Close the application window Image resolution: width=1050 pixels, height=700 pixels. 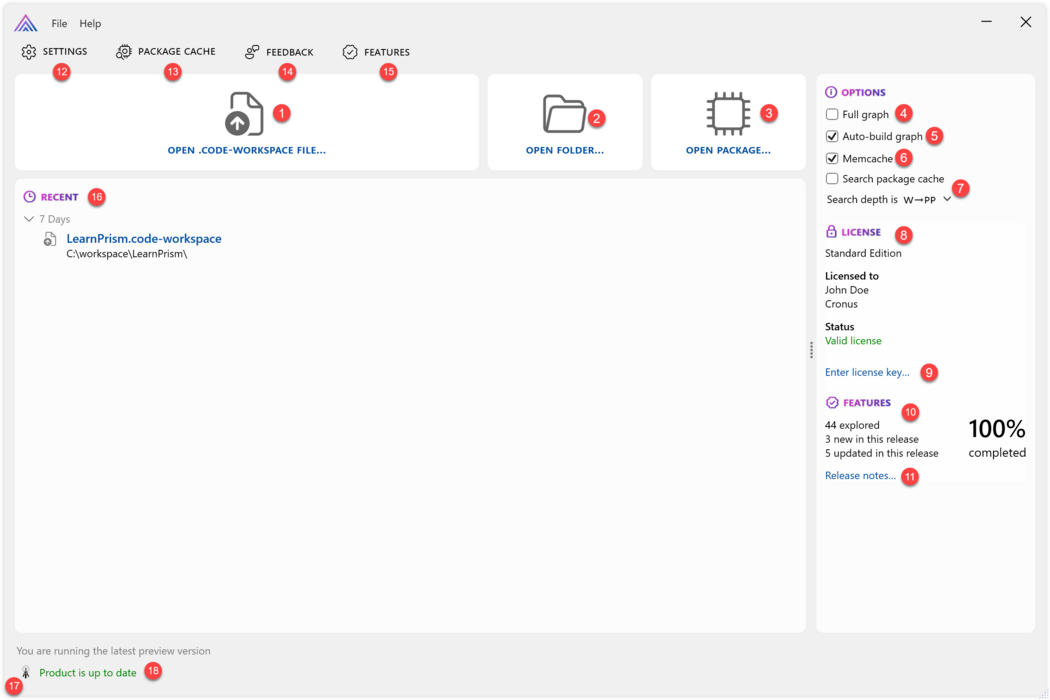tap(1025, 22)
